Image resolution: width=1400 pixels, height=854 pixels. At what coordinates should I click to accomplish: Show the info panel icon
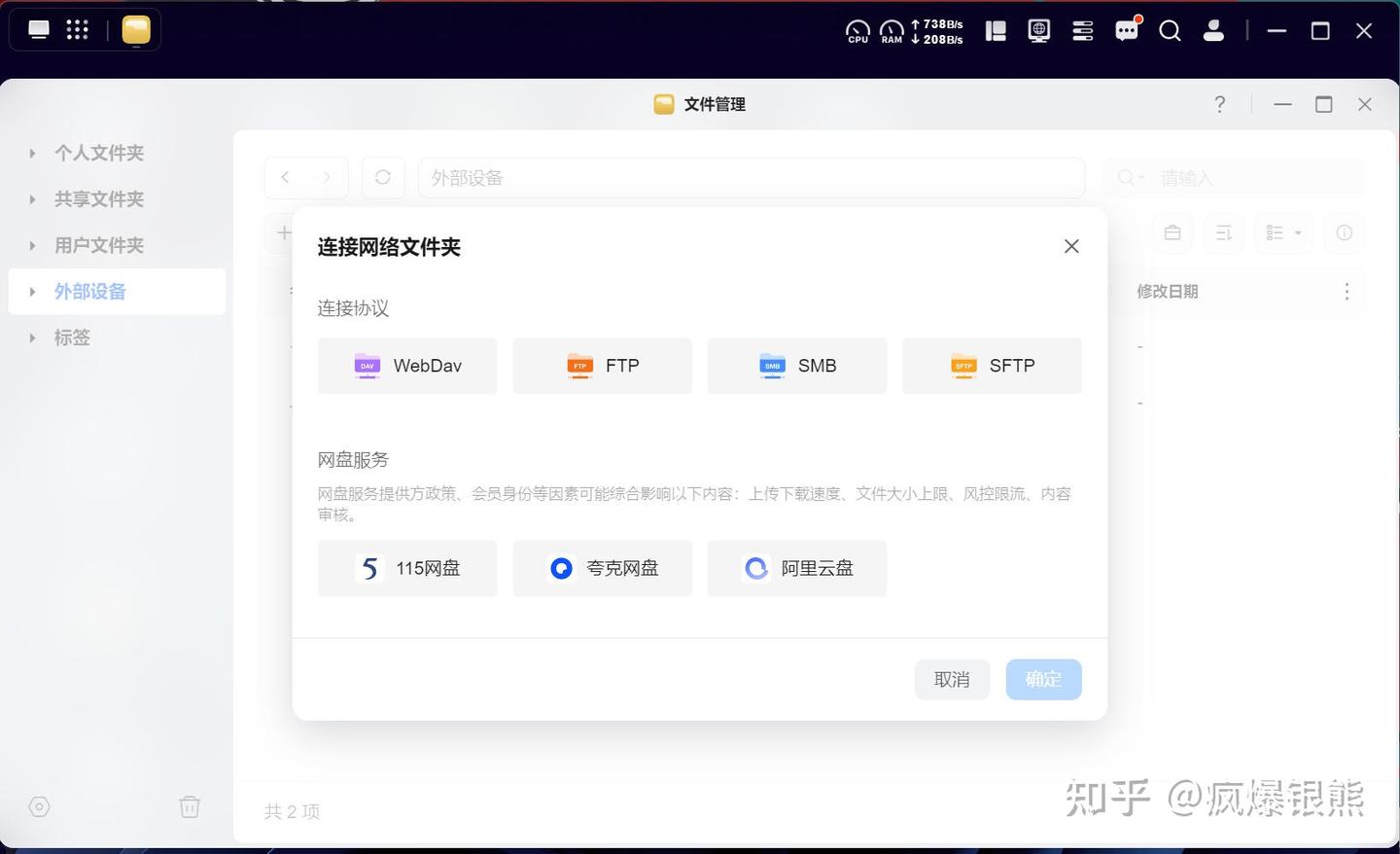(1345, 232)
